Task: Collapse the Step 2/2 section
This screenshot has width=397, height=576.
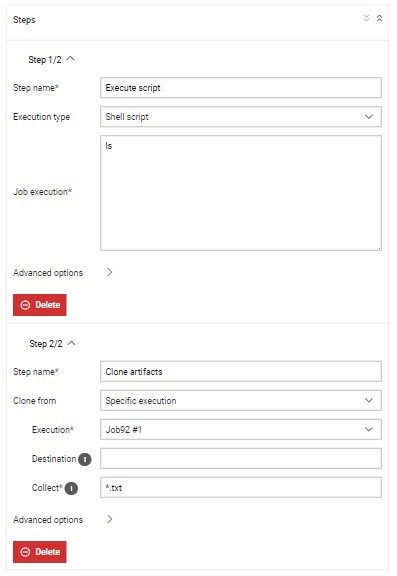Action: tap(72, 343)
